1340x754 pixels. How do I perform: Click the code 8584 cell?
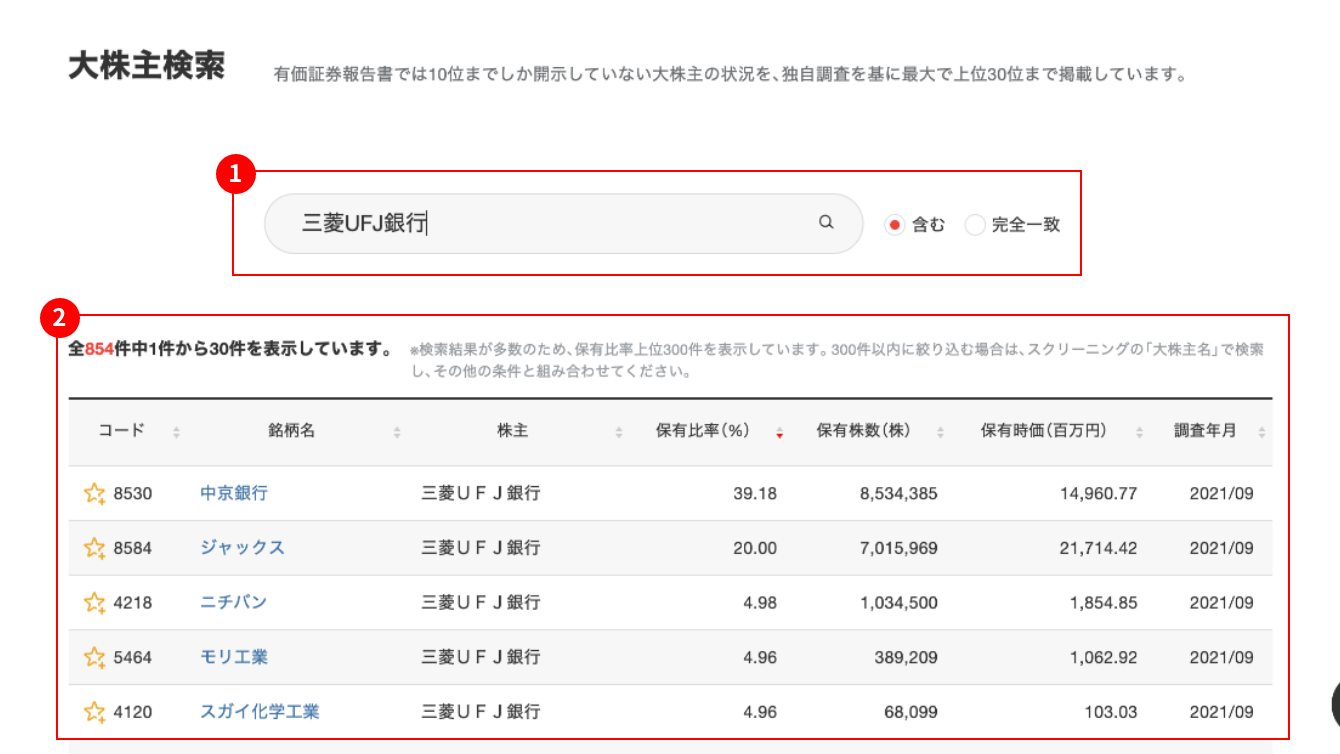133,548
